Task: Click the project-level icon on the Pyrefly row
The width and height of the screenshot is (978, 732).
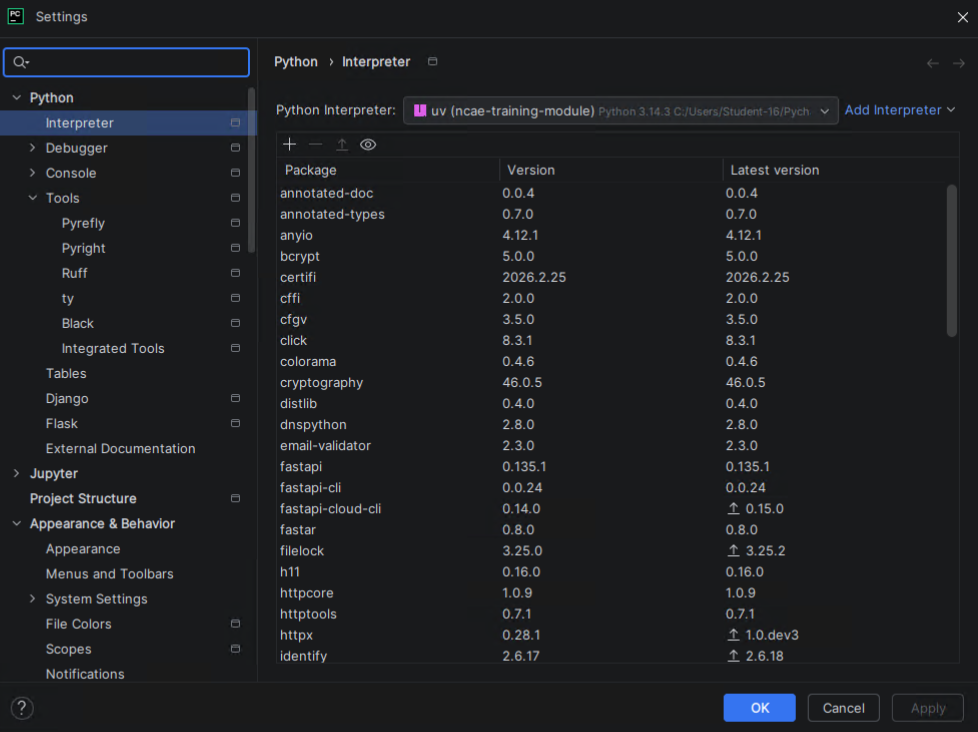Action: 235,223
